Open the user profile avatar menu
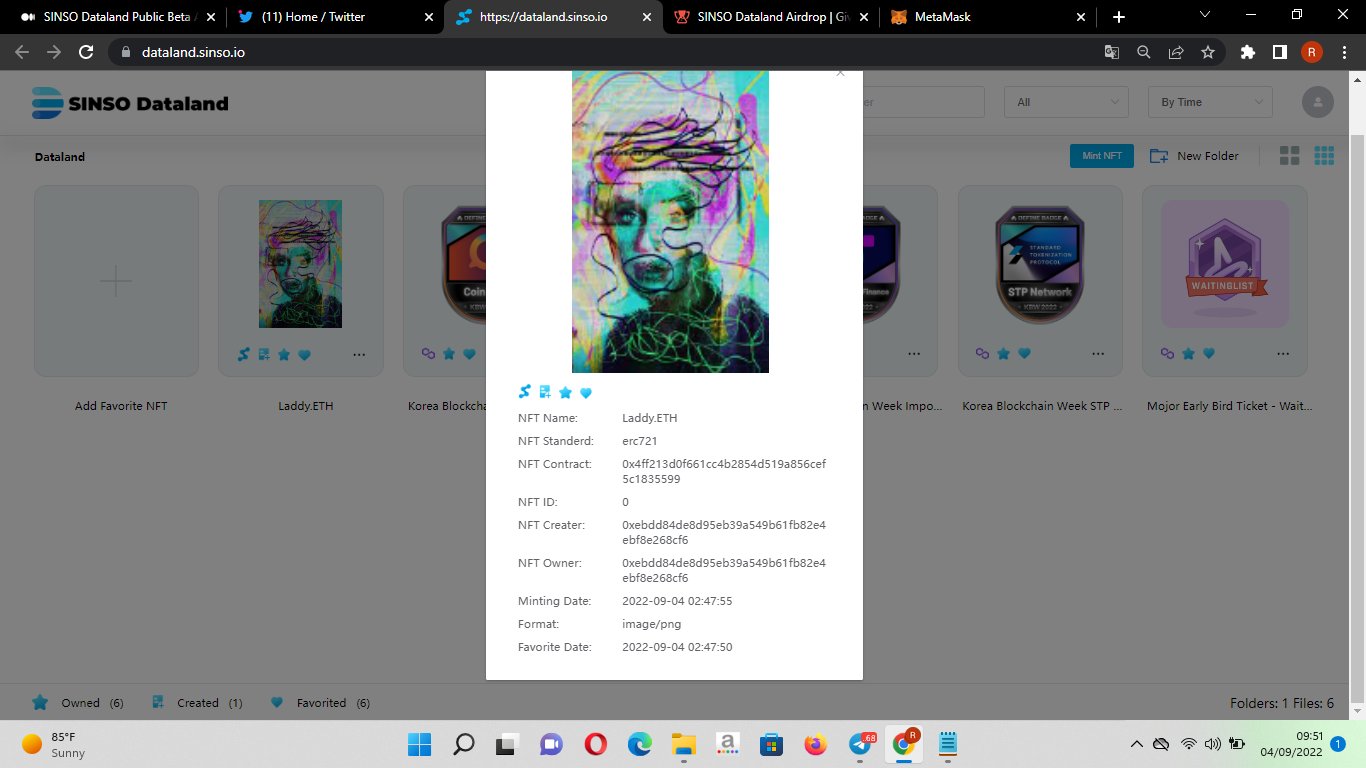Screen dimensions: 1366x768 [1318, 102]
